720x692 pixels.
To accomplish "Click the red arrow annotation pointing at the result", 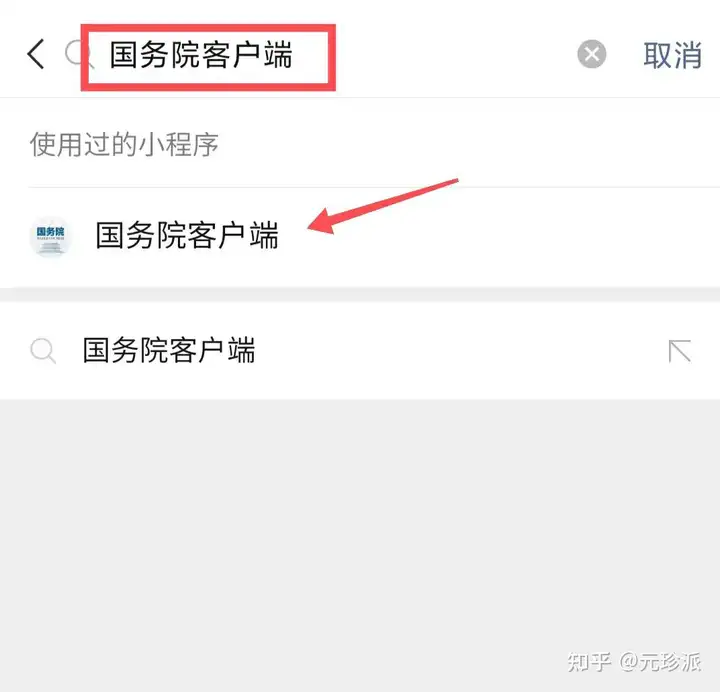I will [382, 206].
